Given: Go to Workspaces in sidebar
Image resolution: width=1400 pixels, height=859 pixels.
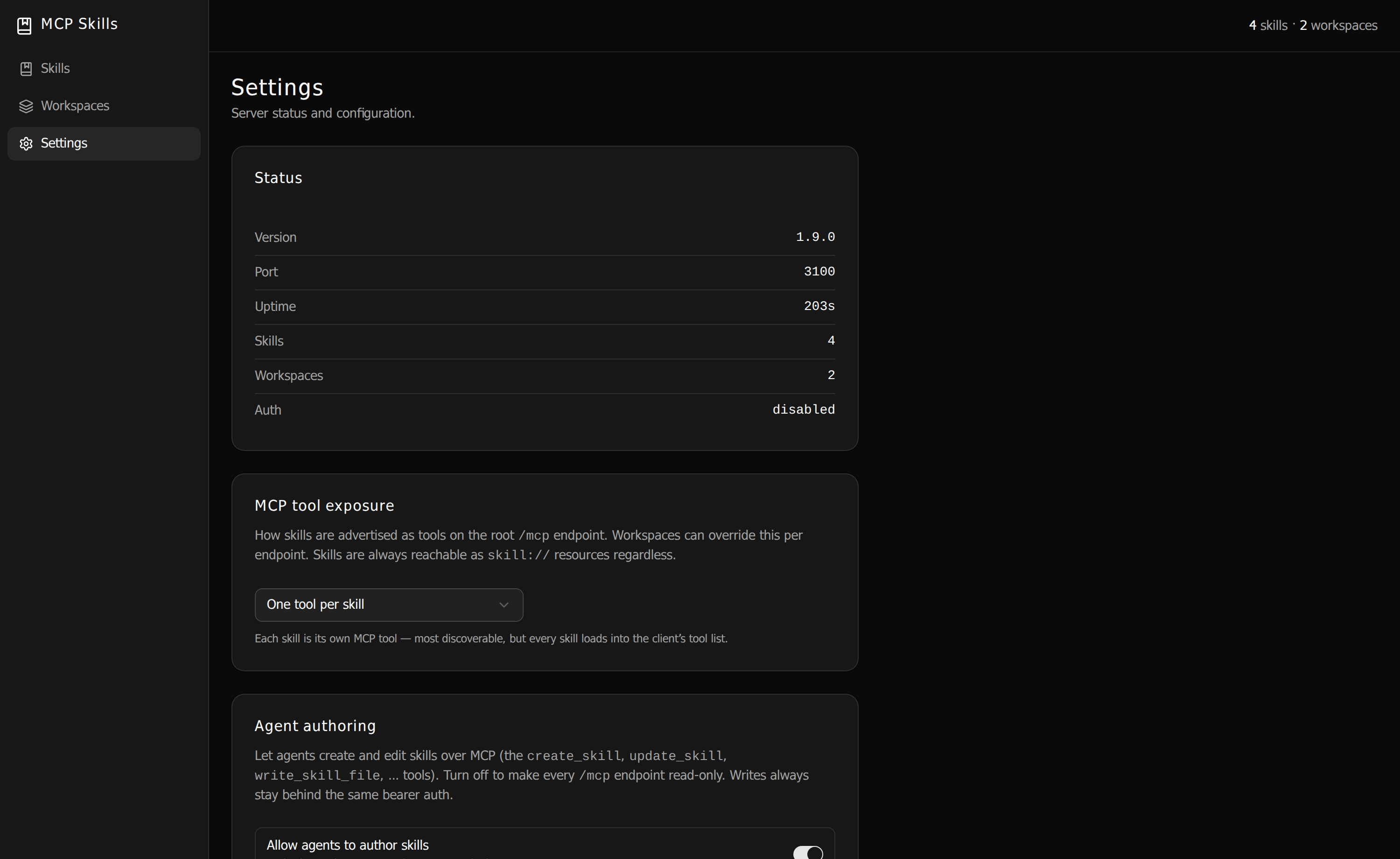Looking at the screenshot, I should coord(104,106).
